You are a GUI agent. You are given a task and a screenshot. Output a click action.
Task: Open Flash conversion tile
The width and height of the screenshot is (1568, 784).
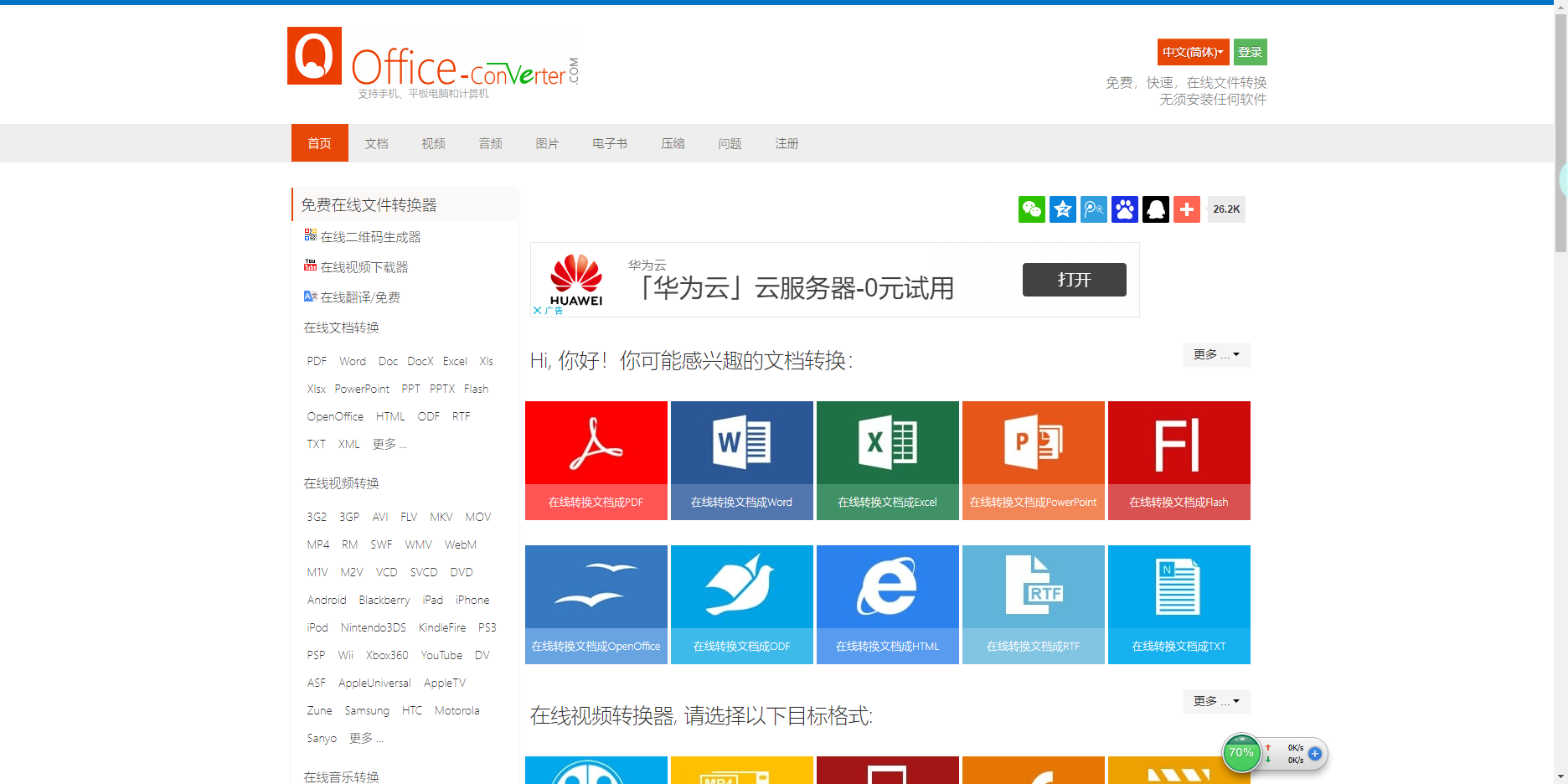point(1179,461)
